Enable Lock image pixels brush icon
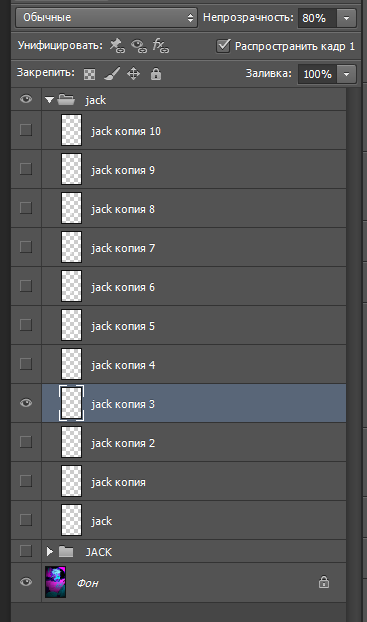The height and width of the screenshot is (622, 367). 112,74
